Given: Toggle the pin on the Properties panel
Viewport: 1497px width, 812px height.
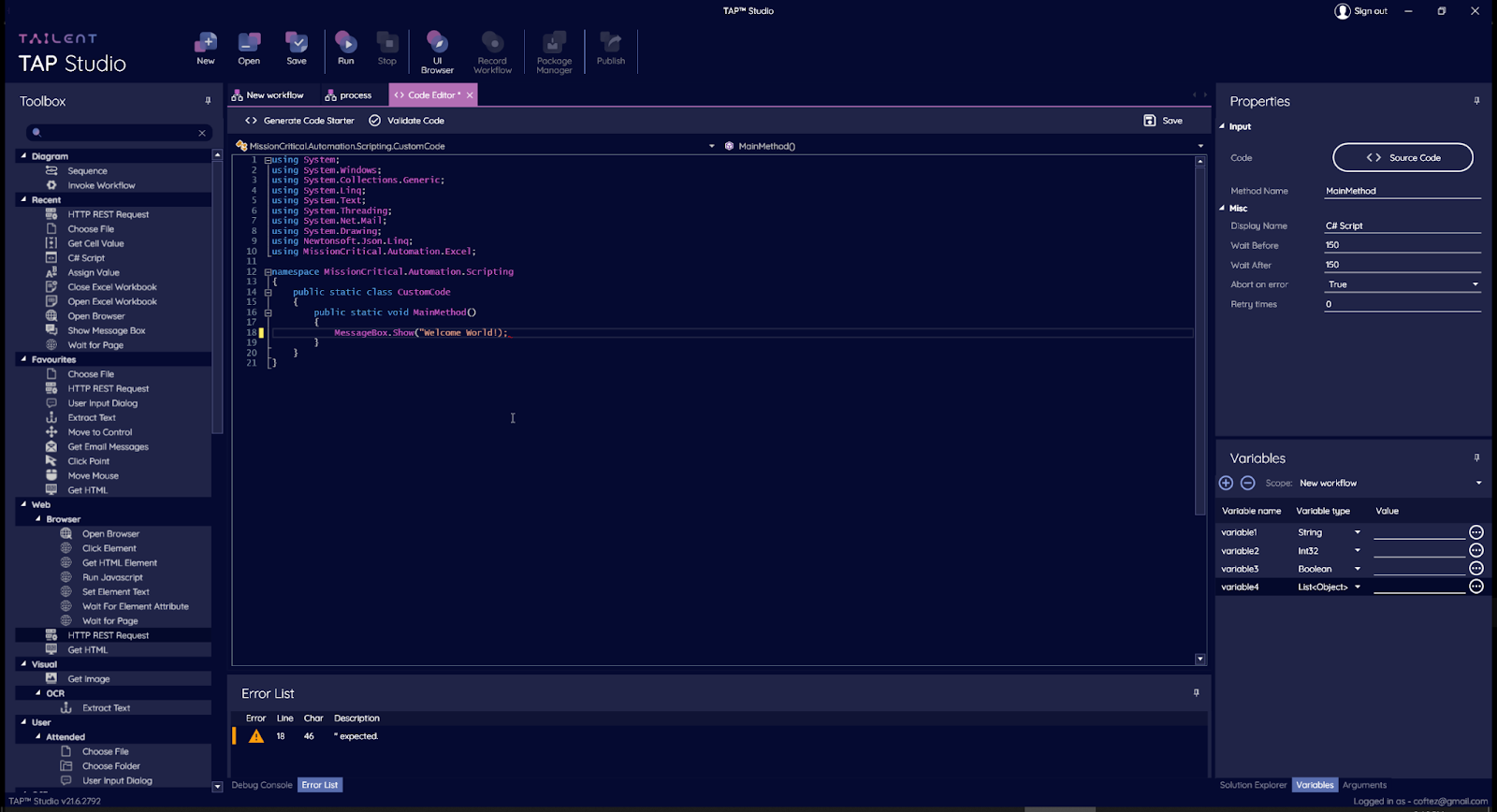Looking at the screenshot, I should 1476,101.
